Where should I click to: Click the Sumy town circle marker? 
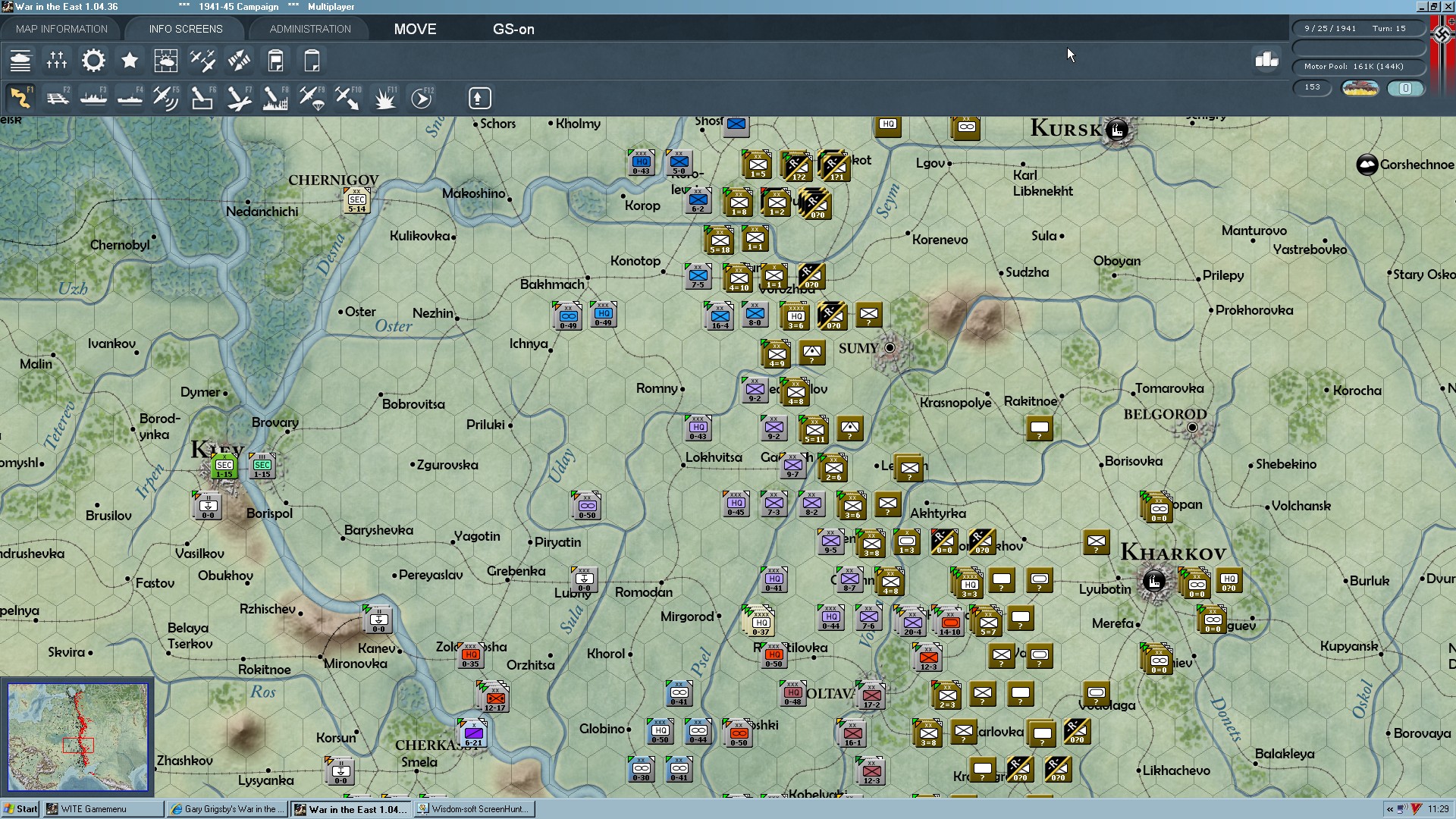(890, 348)
